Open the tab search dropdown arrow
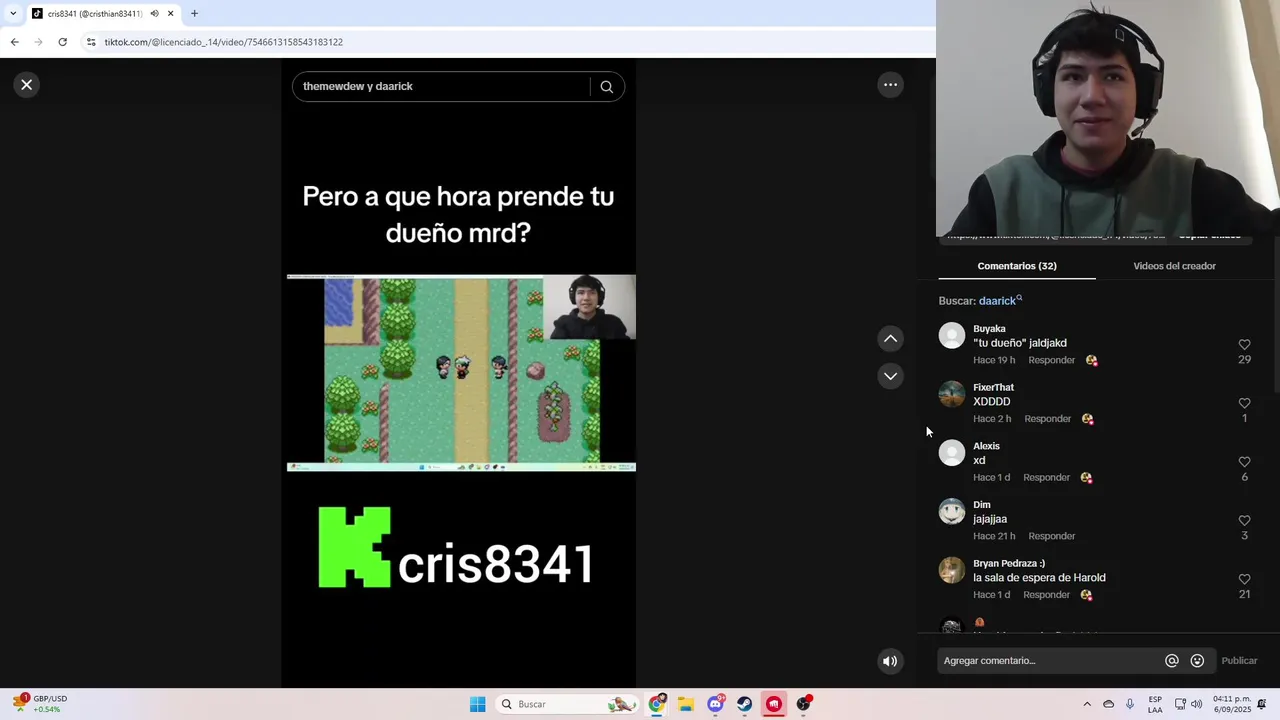Screen dimensions: 1280x720 tap(13, 14)
